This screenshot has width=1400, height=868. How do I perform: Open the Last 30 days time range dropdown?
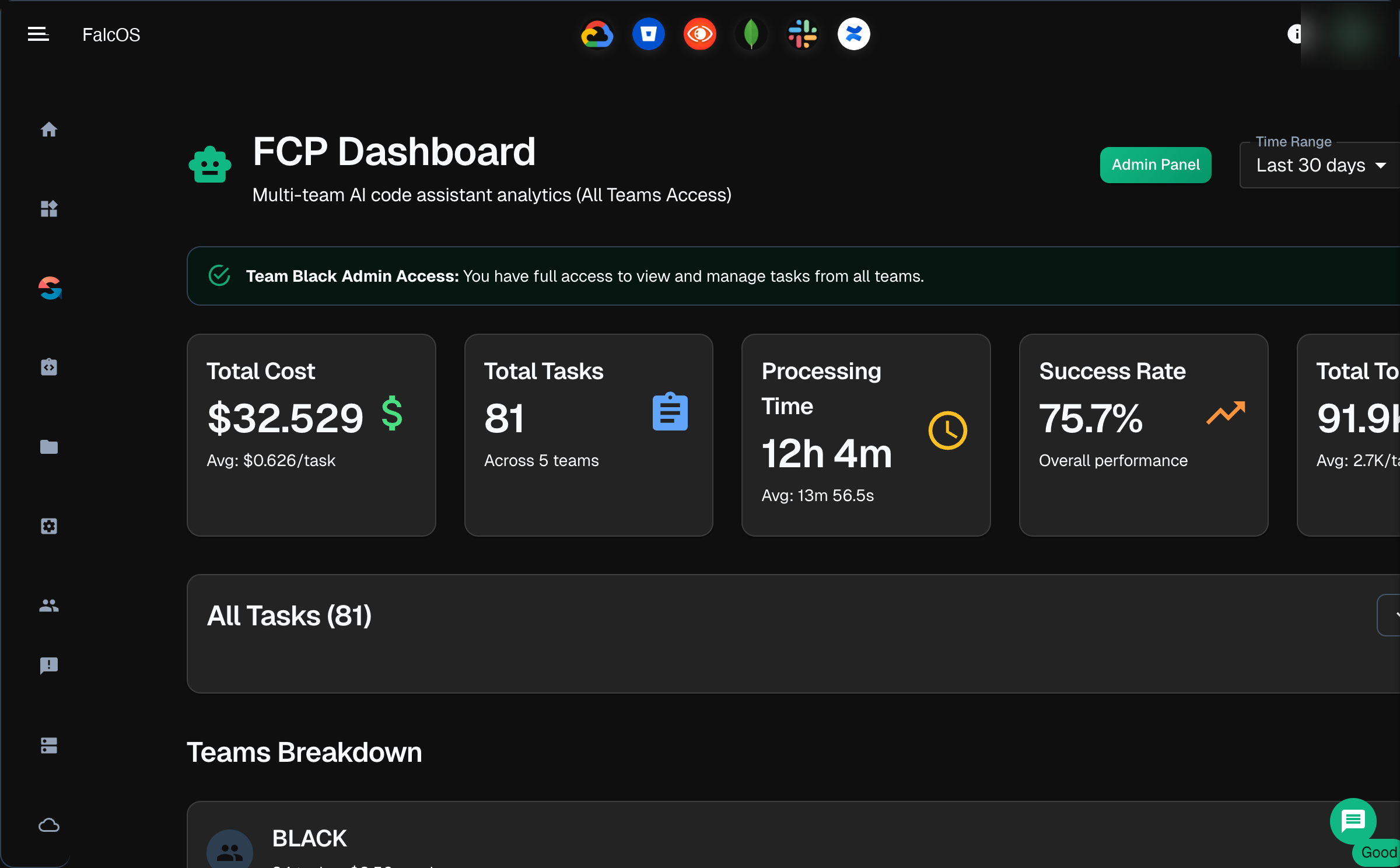coord(1319,165)
